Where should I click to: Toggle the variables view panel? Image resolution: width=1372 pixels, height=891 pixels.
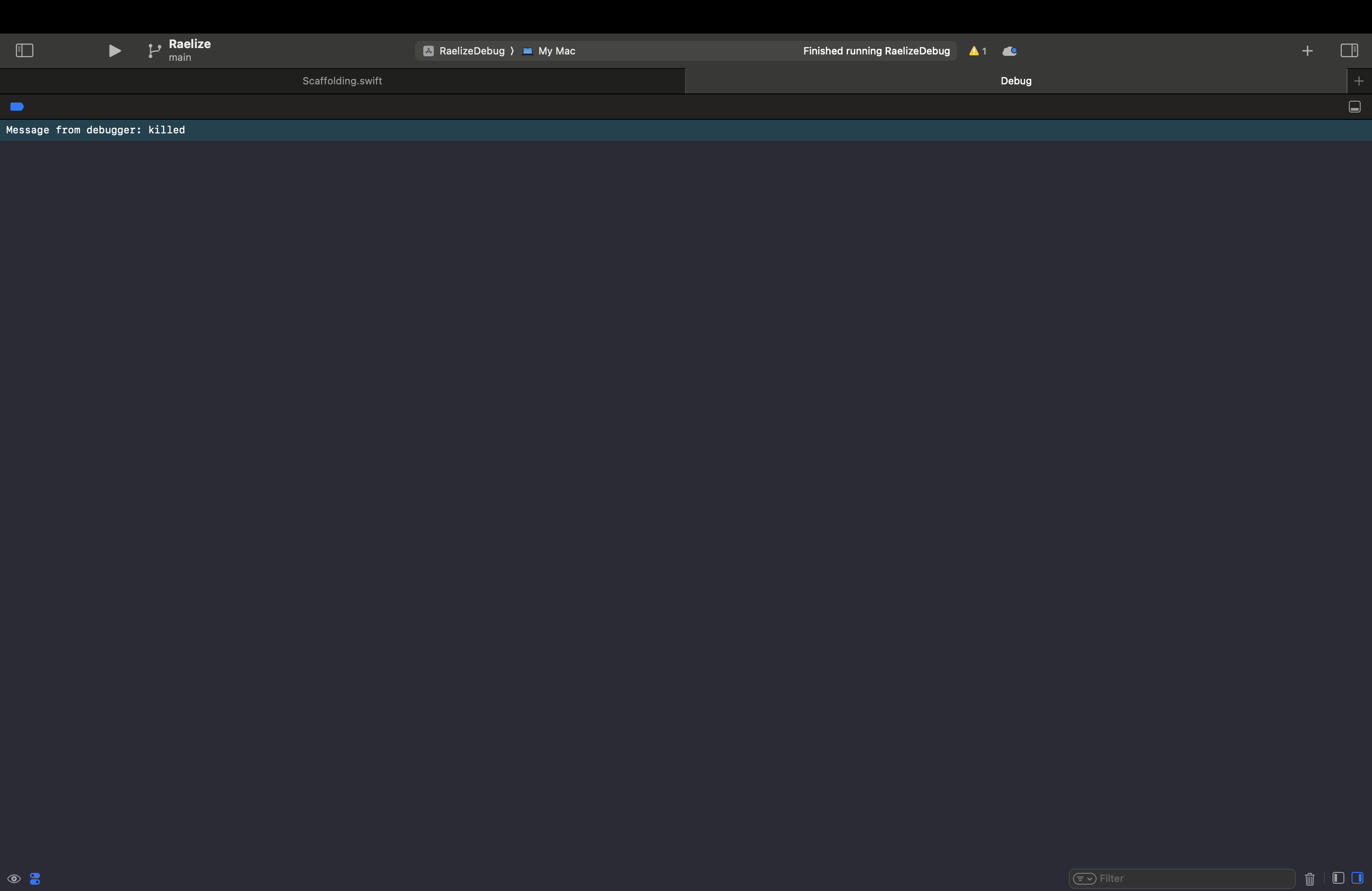click(1338, 879)
